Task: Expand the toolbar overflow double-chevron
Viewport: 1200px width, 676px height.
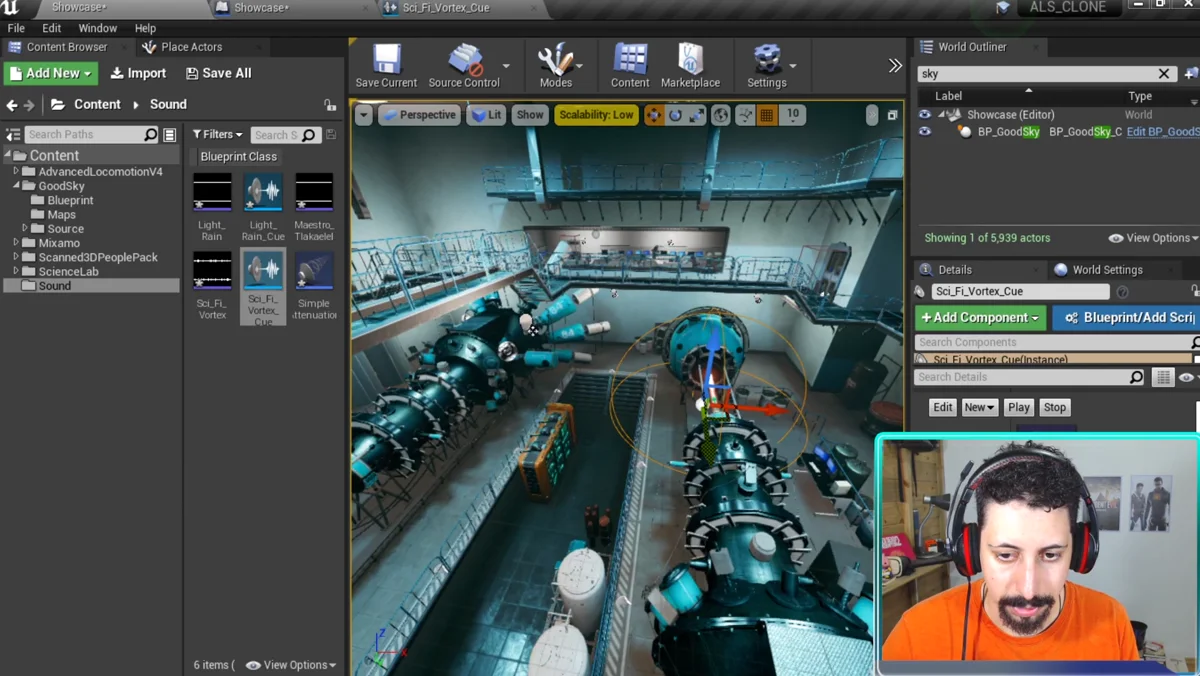Action: point(895,66)
